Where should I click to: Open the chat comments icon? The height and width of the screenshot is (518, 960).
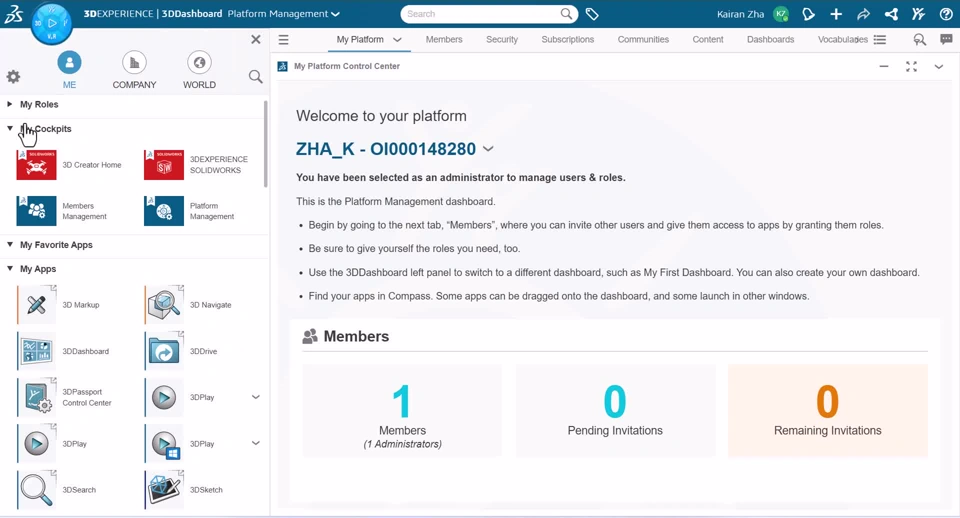pyautogui.click(x=947, y=40)
